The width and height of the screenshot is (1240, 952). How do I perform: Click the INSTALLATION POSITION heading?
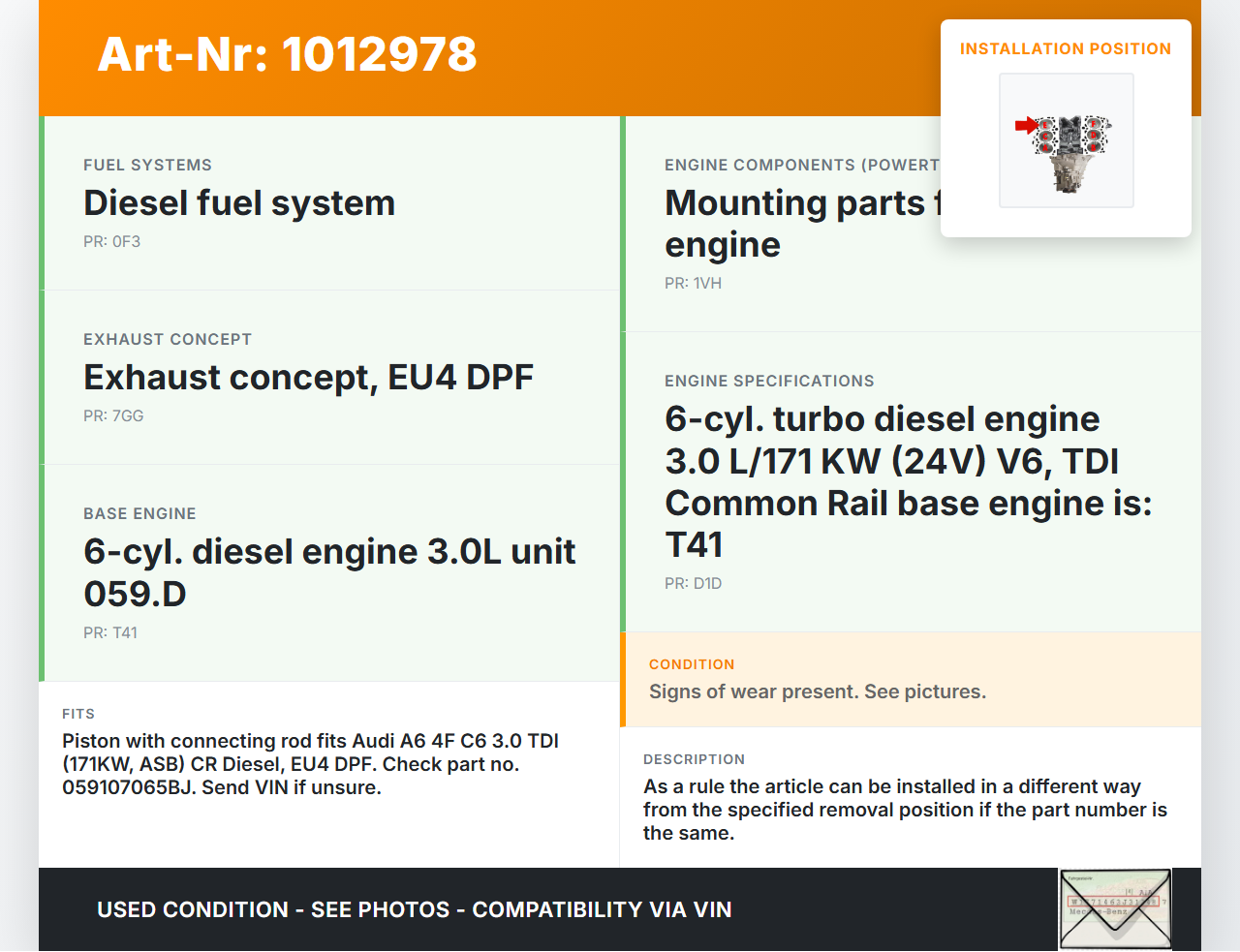pos(1065,48)
